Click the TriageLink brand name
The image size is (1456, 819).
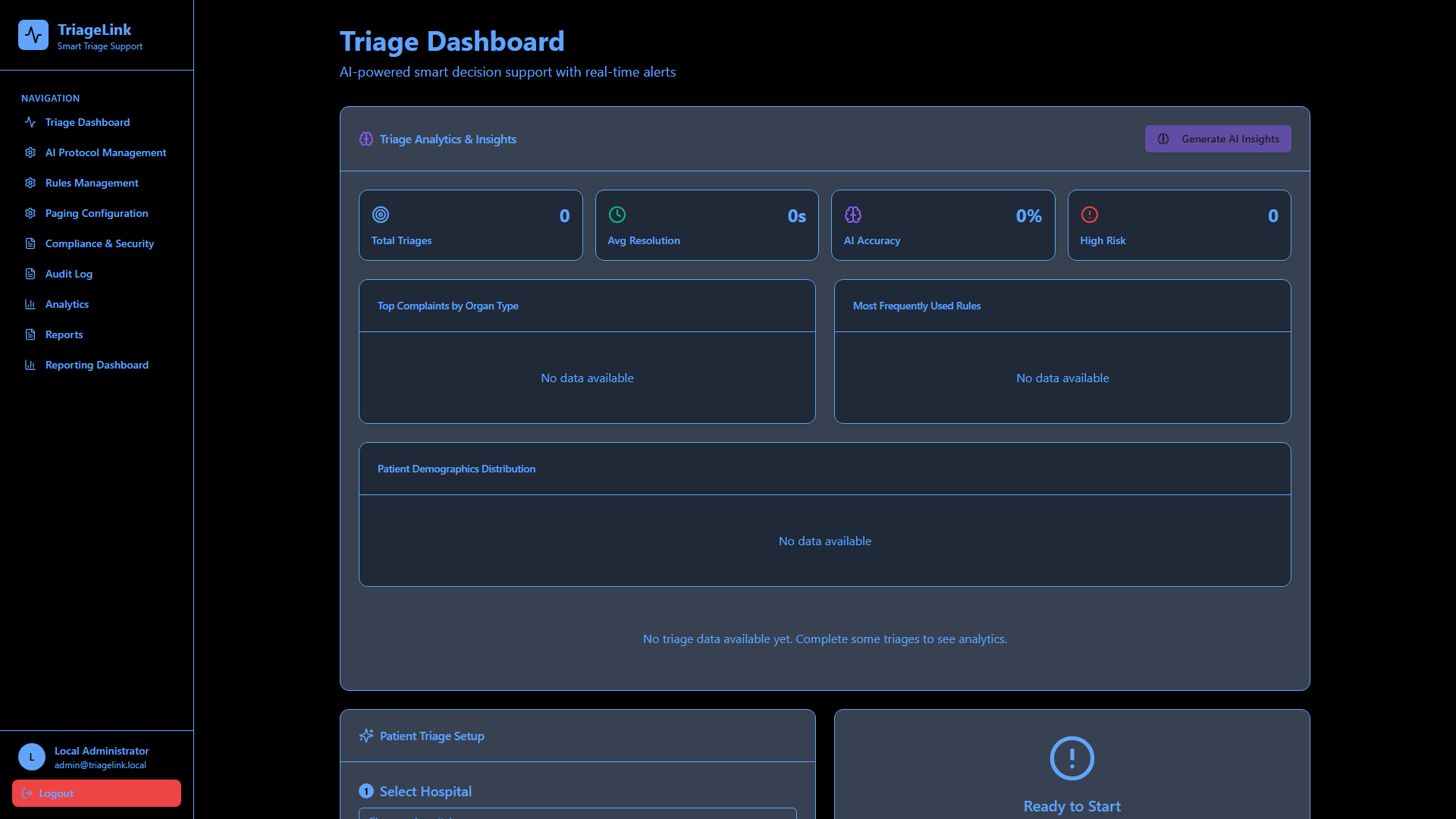pos(95,30)
